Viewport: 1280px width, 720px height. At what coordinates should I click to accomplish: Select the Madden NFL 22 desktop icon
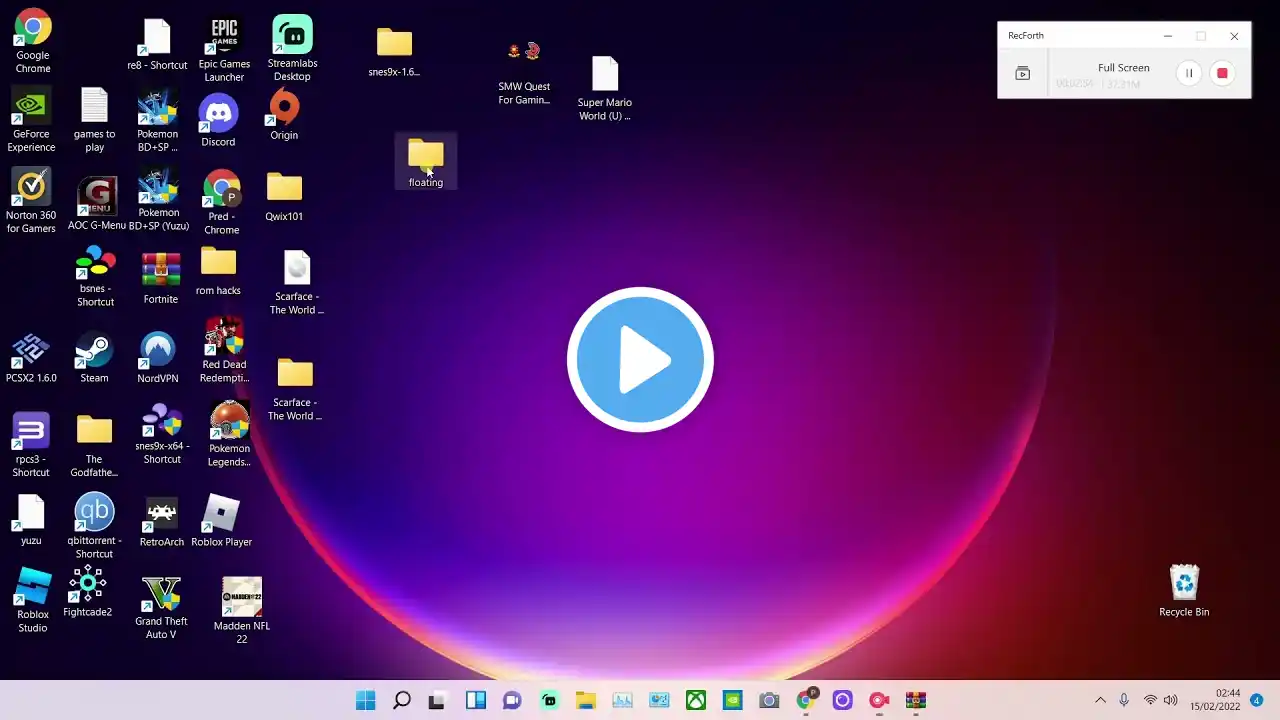(242, 611)
